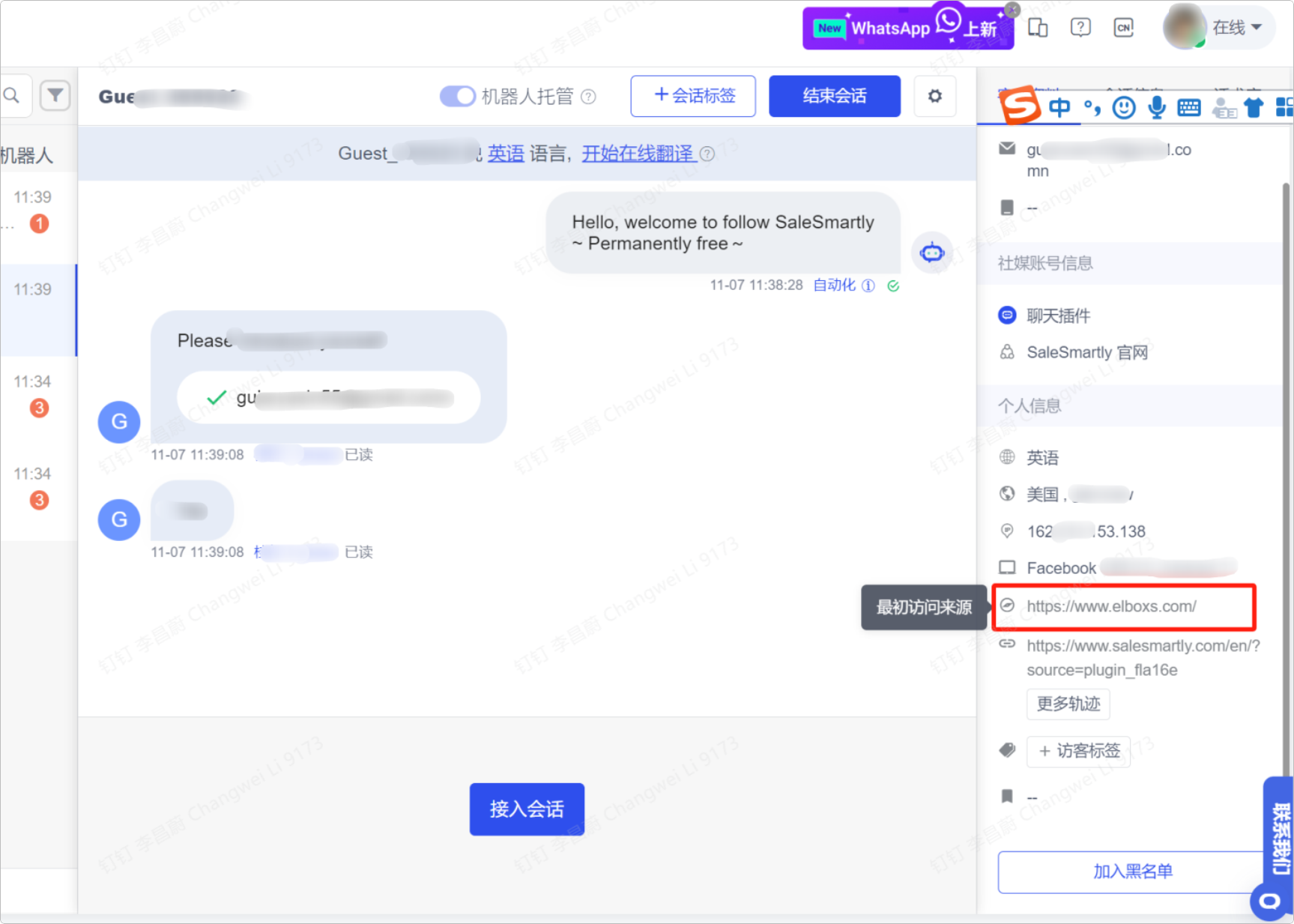1294x924 pixels.
Task: Click the filter funnel icon
Action: click(x=55, y=95)
